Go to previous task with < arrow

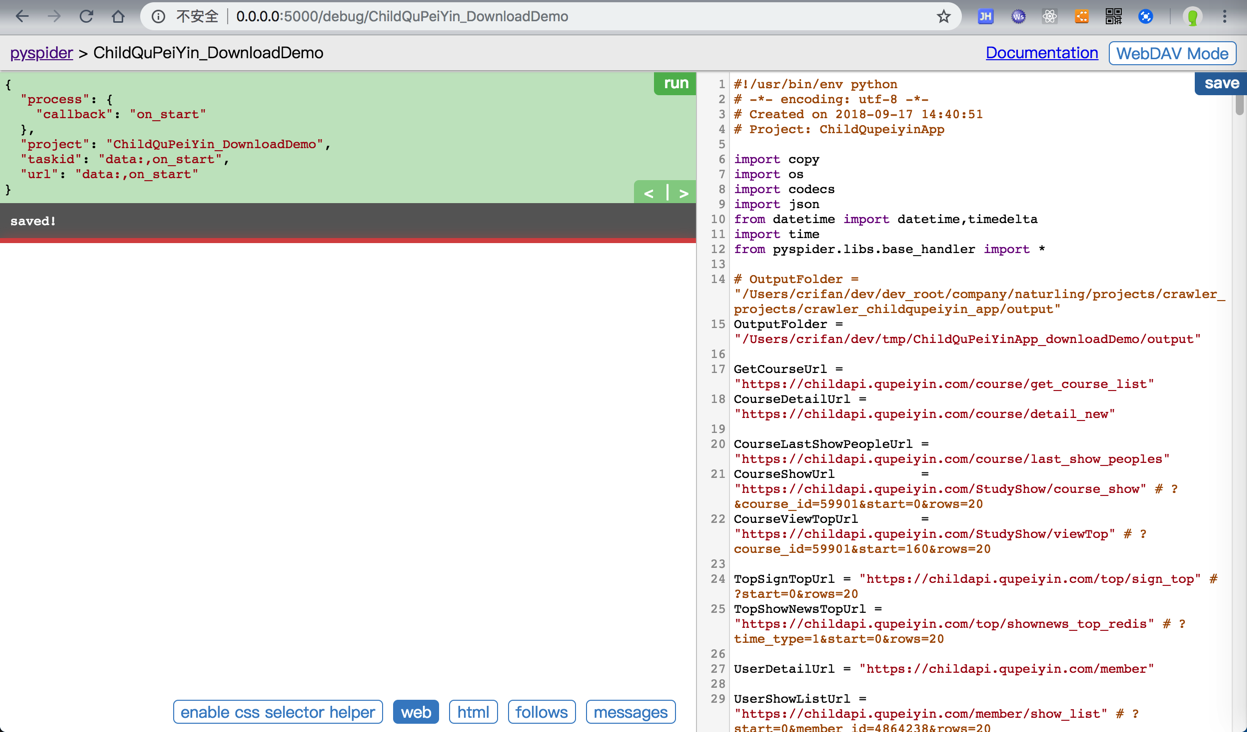[649, 192]
